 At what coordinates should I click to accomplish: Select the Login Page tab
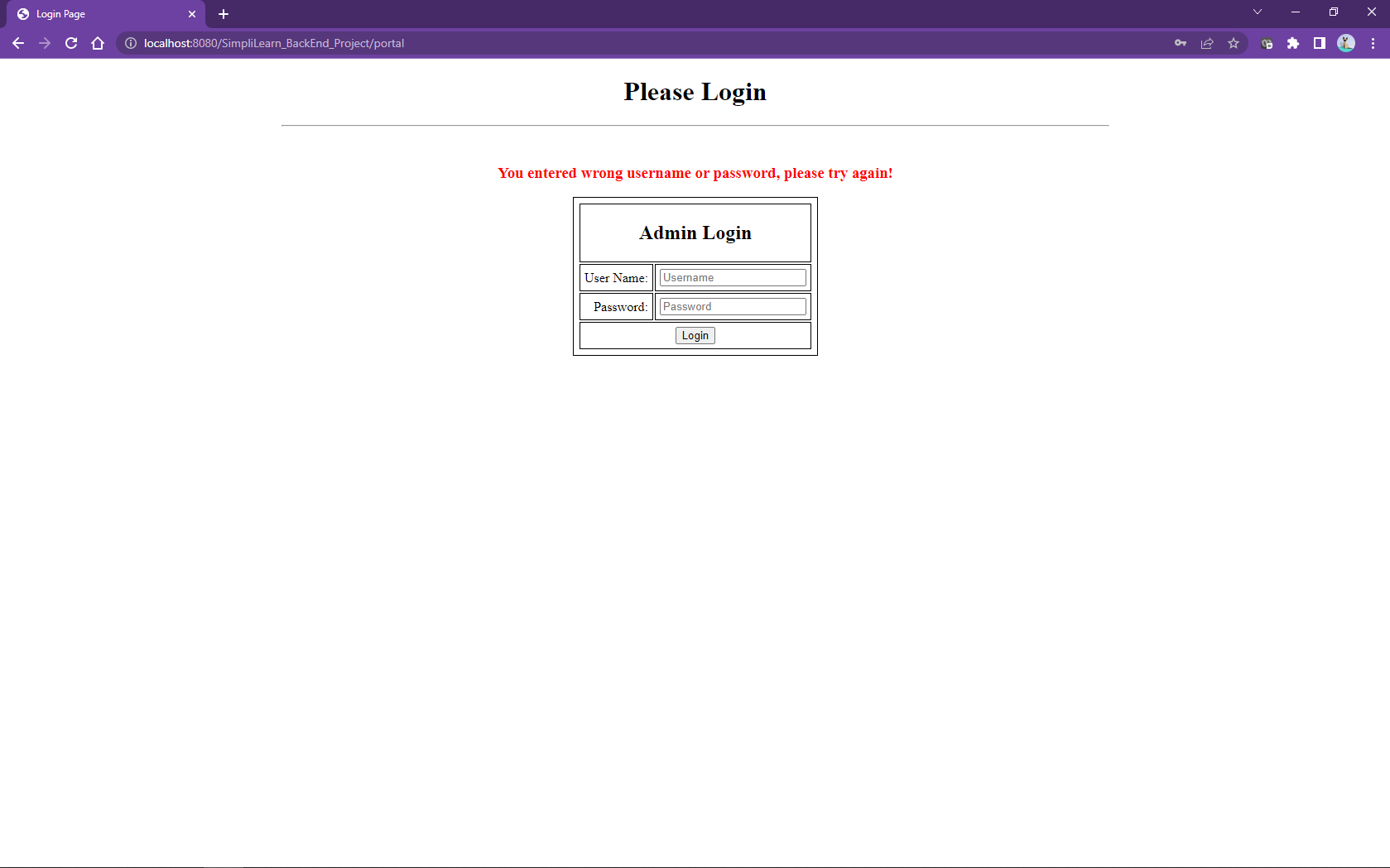click(x=99, y=14)
